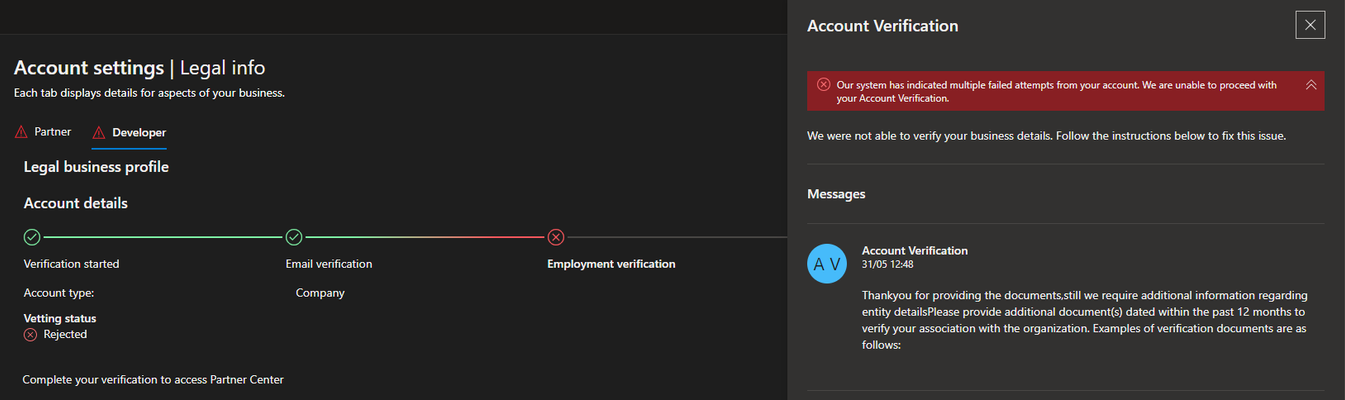
Task: Click the Messages section heading
Action: click(836, 194)
